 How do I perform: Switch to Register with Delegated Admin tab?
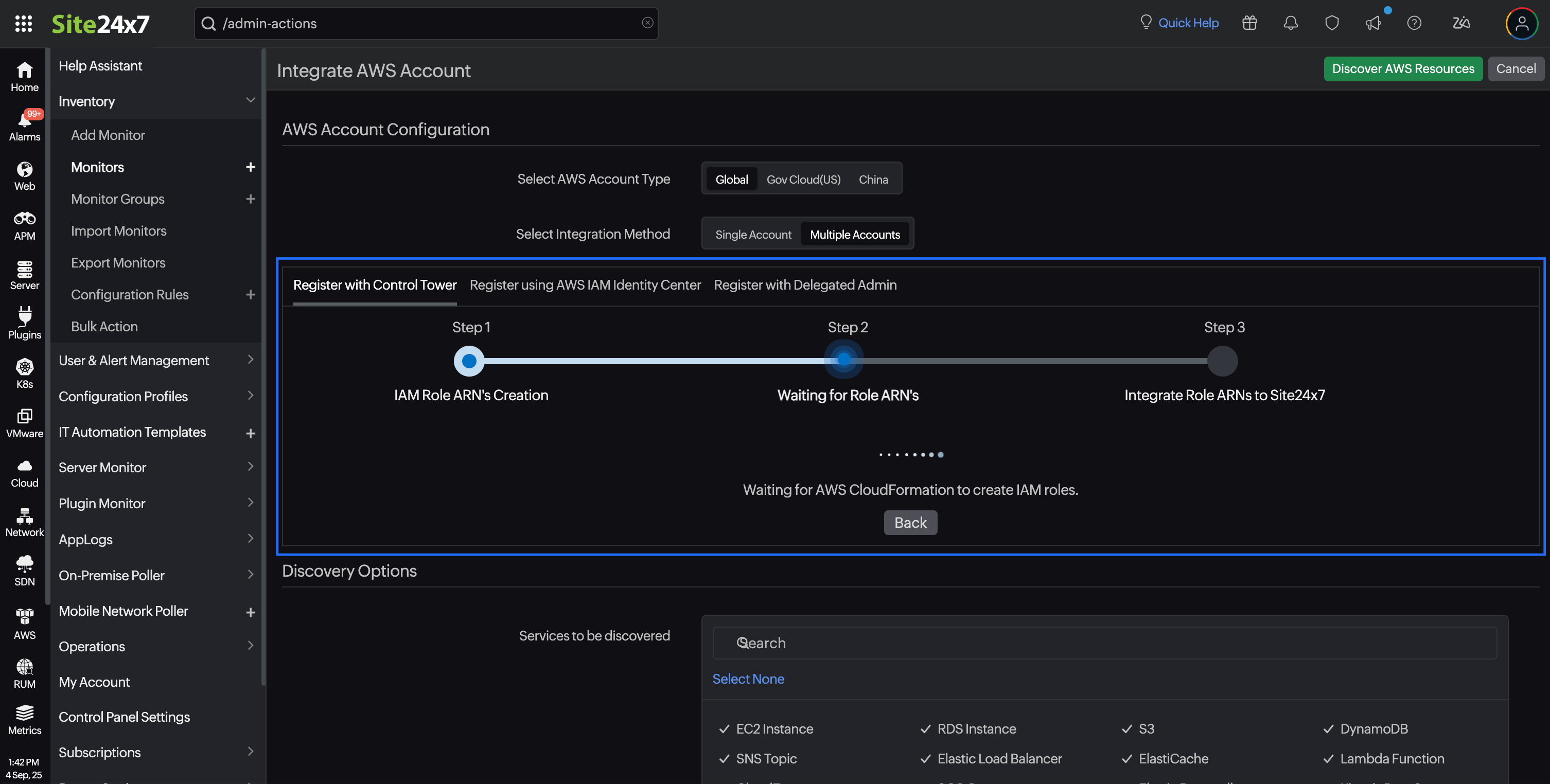pyautogui.click(x=804, y=284)
